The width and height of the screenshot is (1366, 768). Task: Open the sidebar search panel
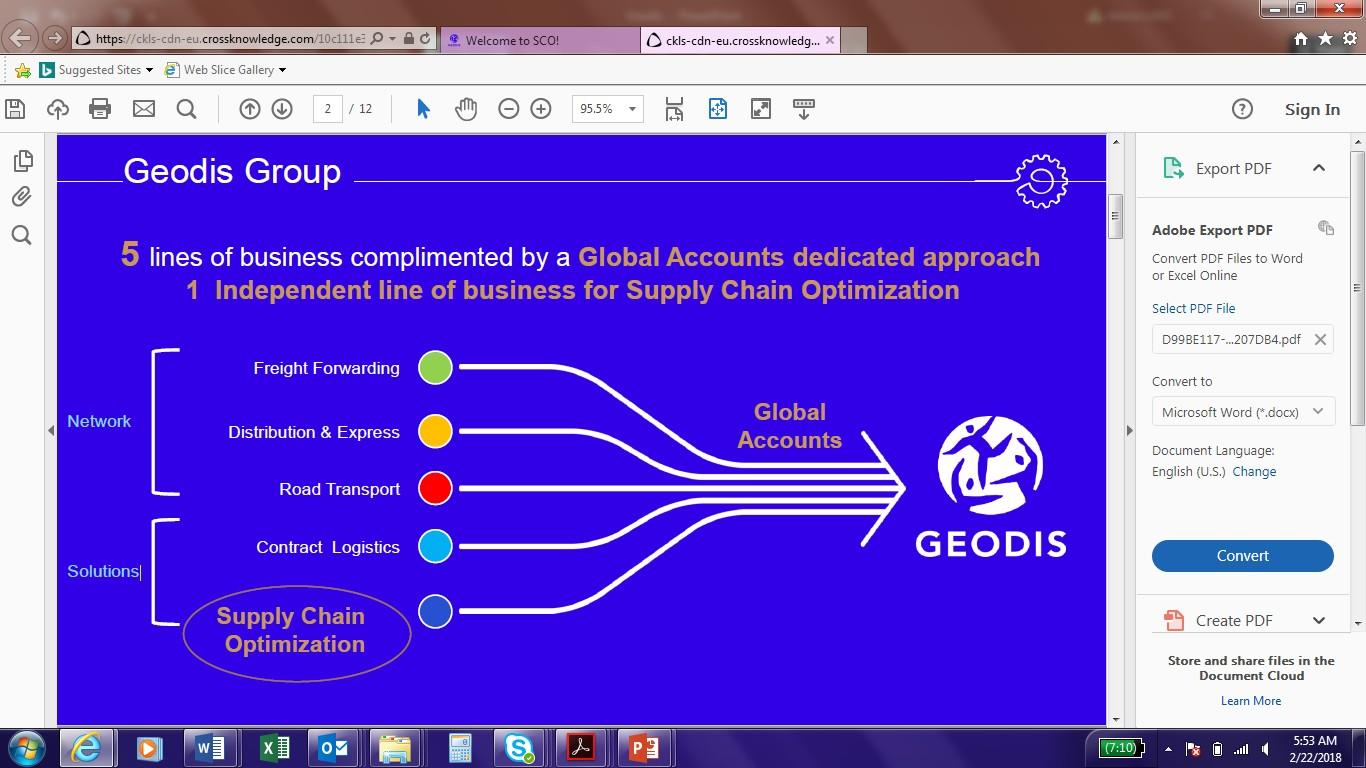pyautogui.click(x=22, y=235)
